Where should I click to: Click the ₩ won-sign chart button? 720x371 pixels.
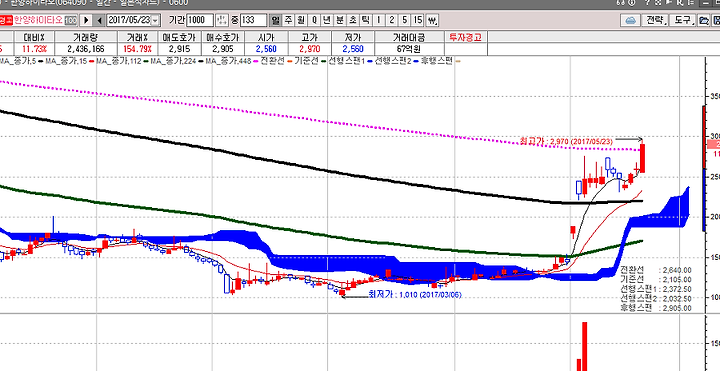432,21
